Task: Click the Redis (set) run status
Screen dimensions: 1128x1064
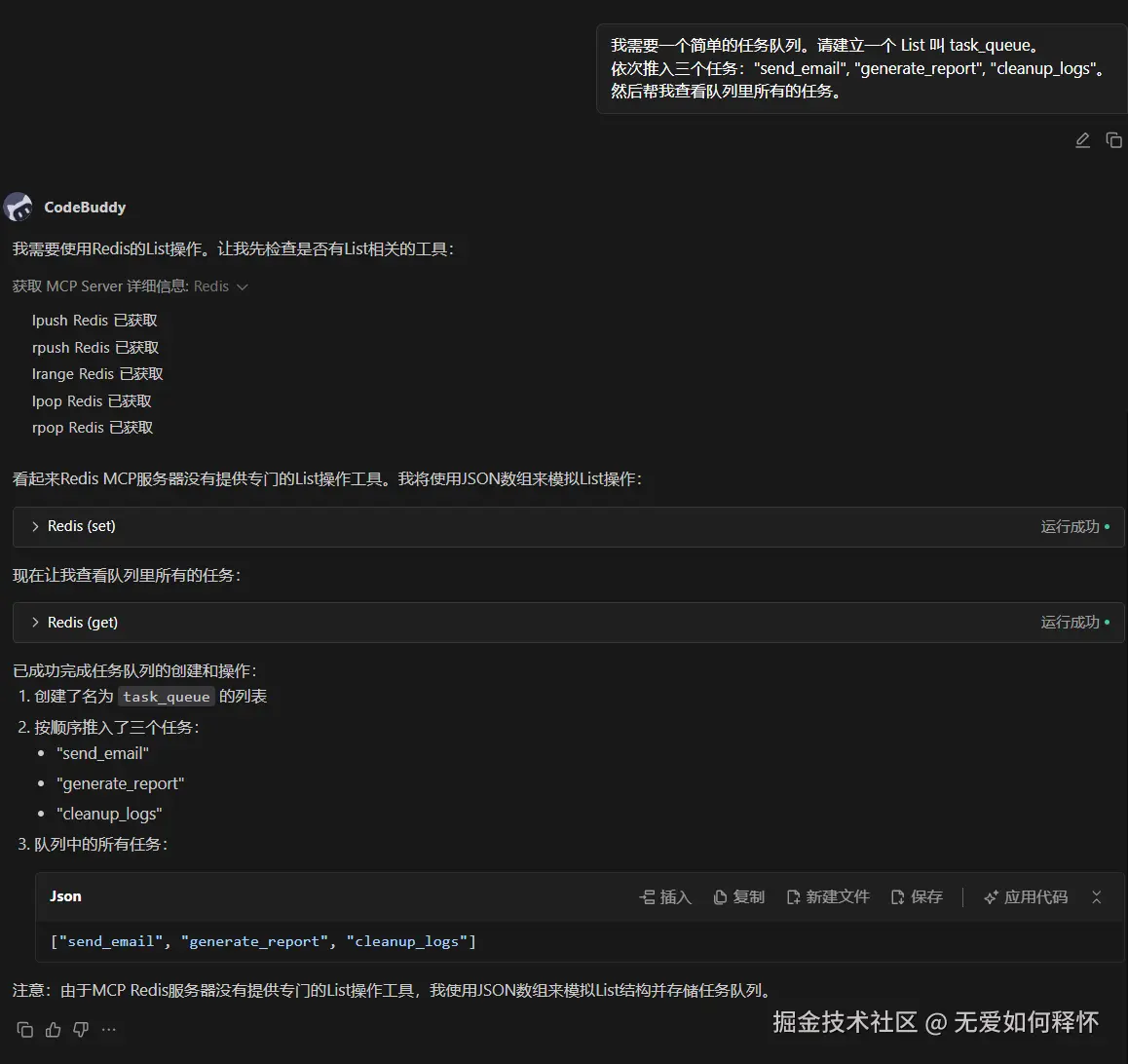Action: click(x=1074, y=526)
